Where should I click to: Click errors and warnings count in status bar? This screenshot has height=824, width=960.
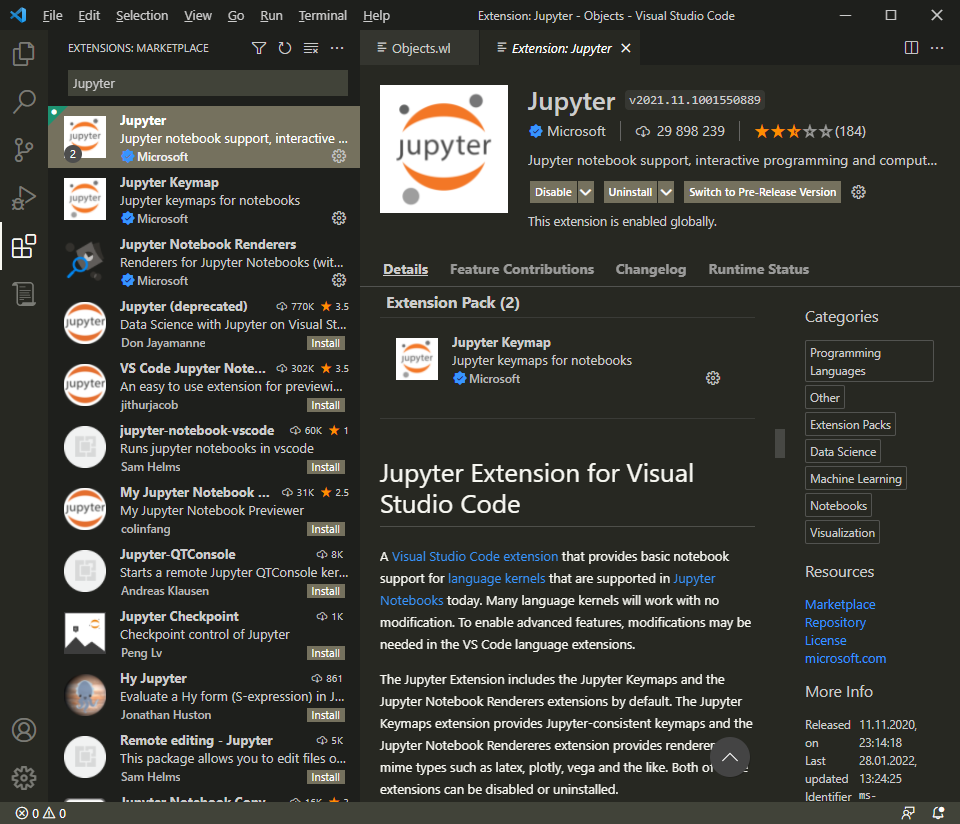40,813
